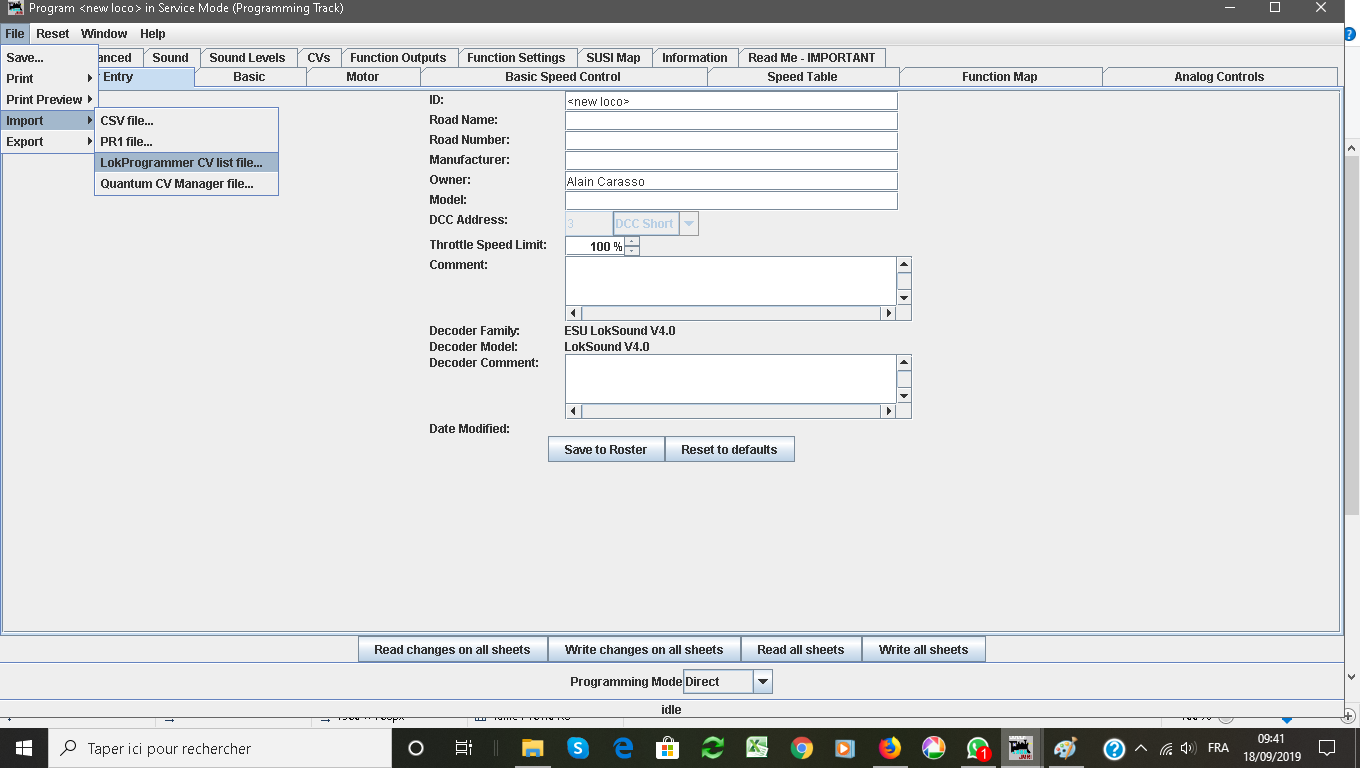Open WhatsApp taskbar icon with notification badge
The image size is (1360, 768).
(978, 748)
